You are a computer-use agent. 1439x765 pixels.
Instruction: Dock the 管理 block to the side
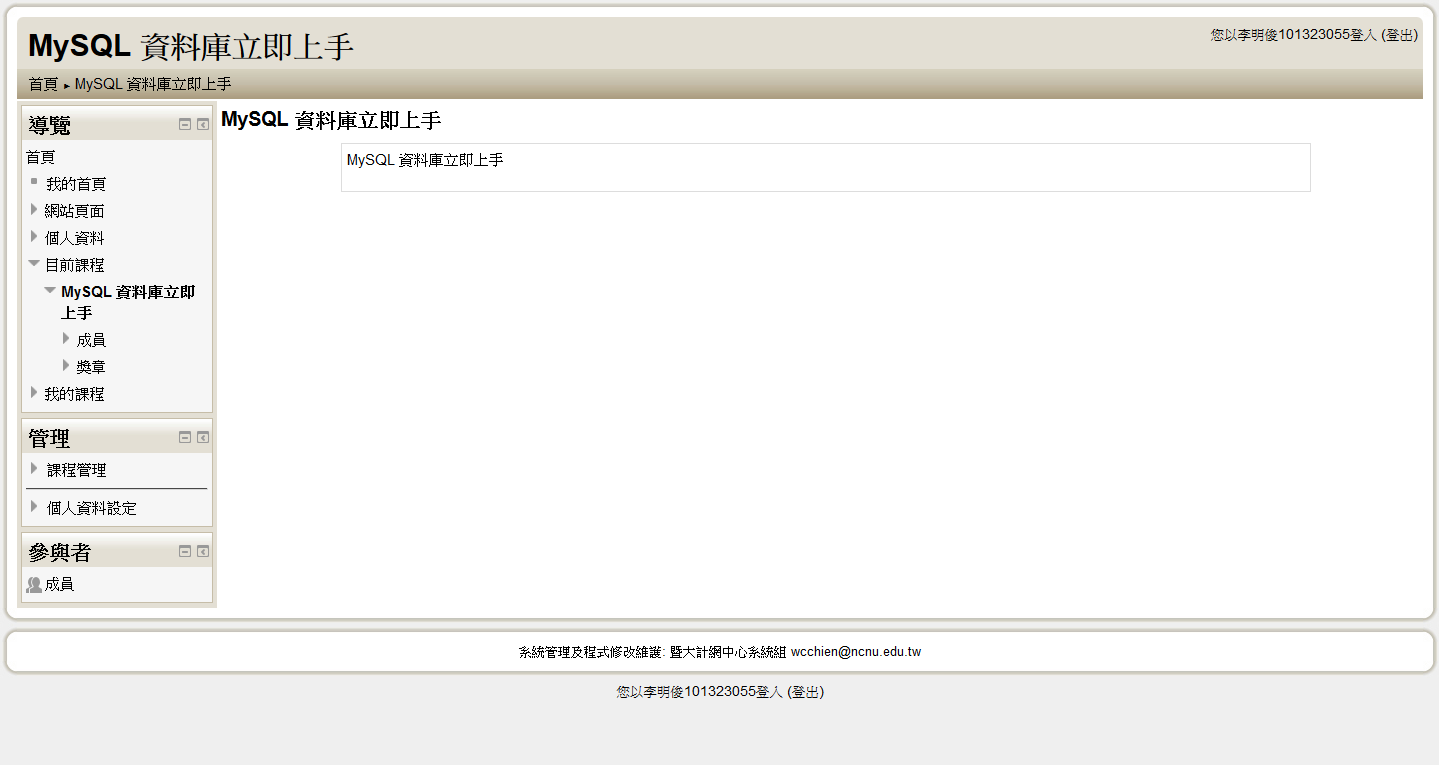(x=203, y=438)
